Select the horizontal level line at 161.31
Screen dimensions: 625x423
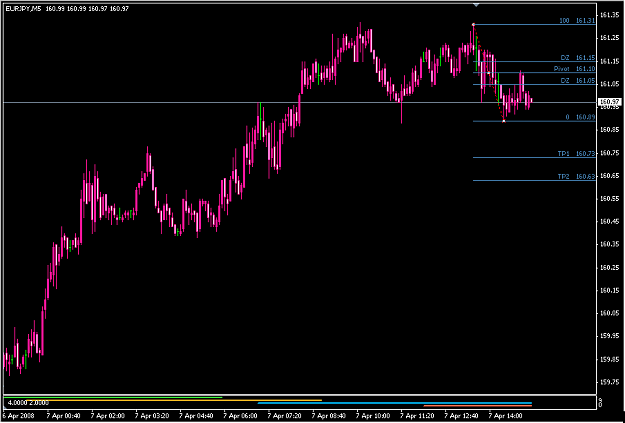(534, 25)
